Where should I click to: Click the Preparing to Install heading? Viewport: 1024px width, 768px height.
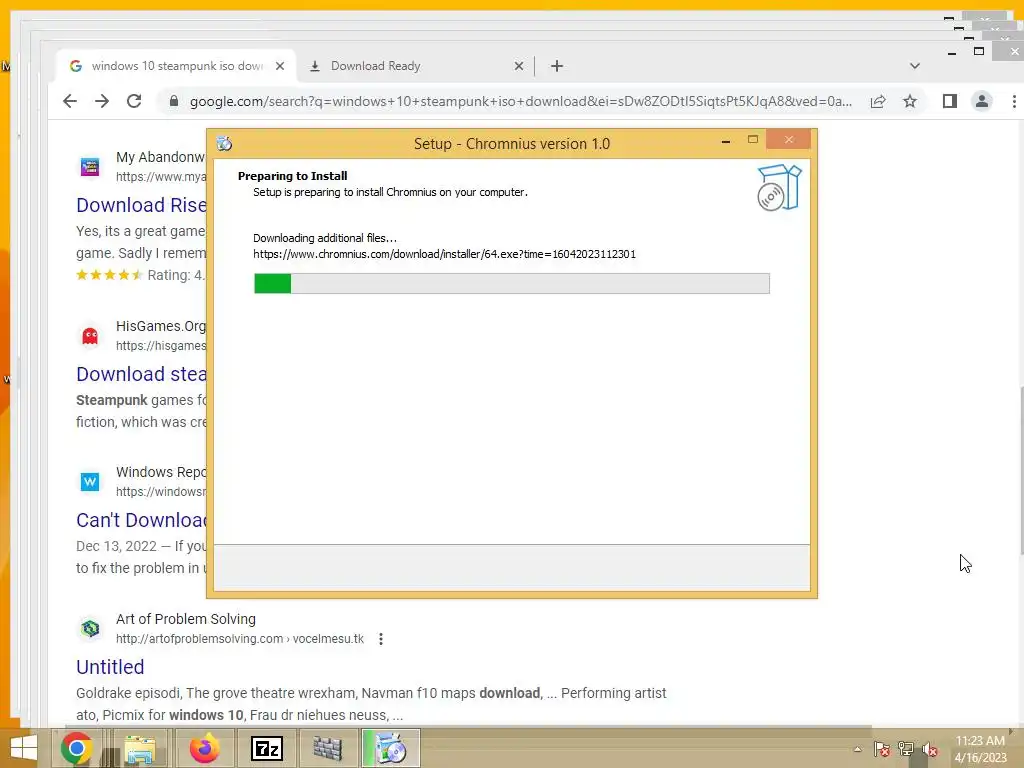click(293, 176)
